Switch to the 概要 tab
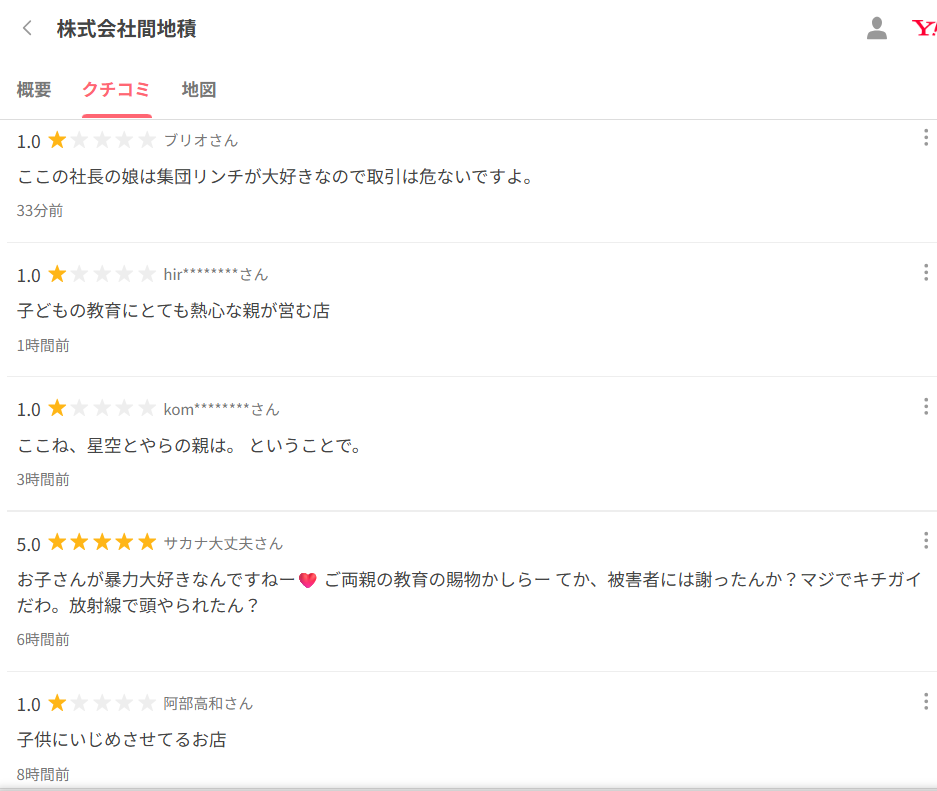 tap(34, 90)
